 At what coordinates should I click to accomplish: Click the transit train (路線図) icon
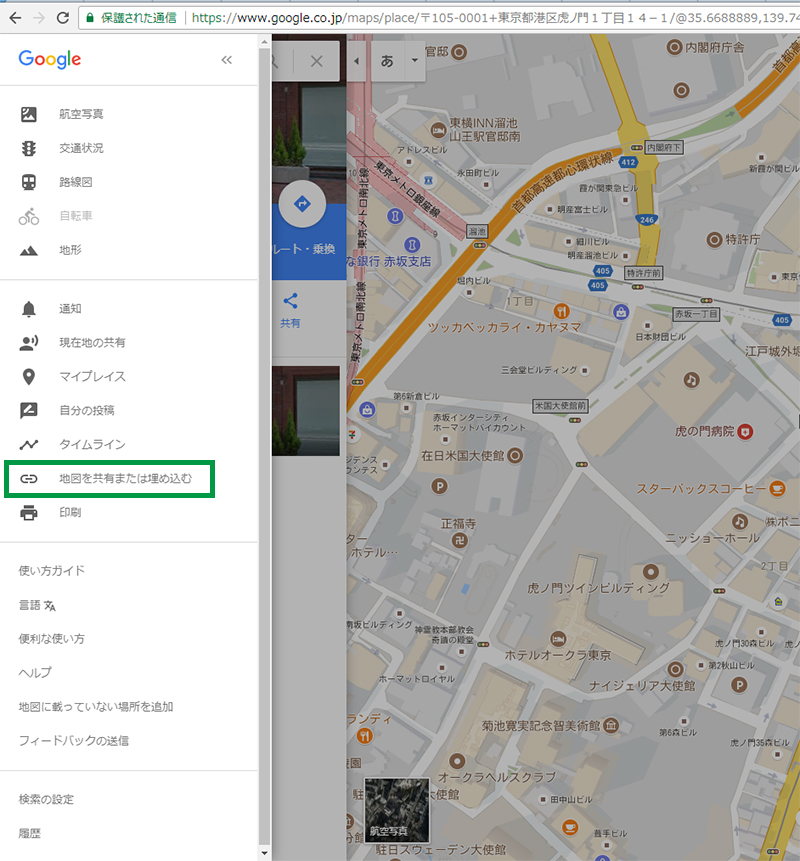[x=29, y=182]
